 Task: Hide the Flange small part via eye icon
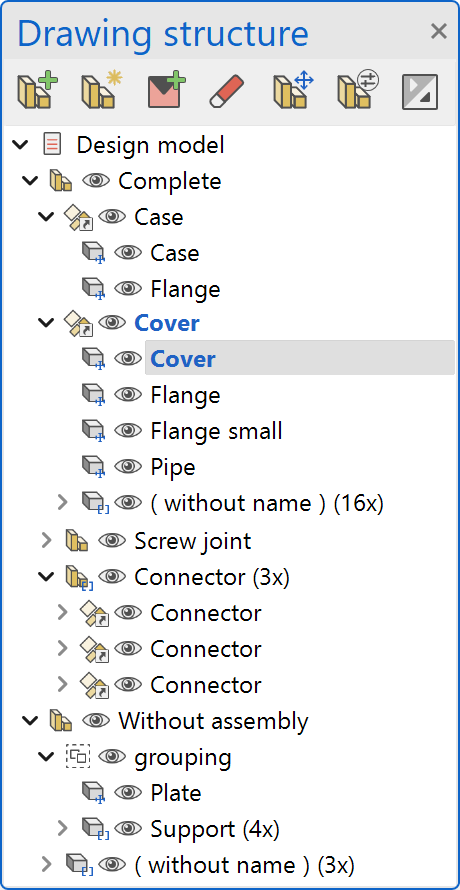pos(128,431)
